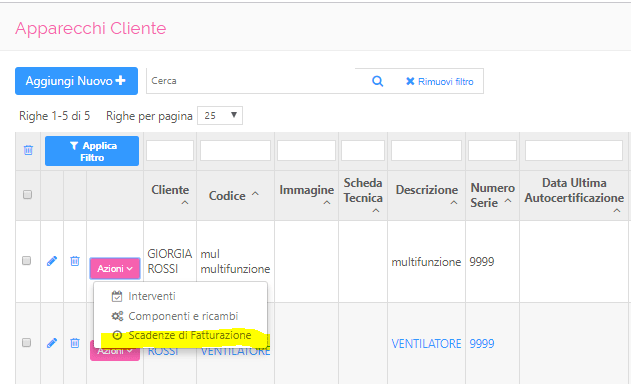Sort by Data Ultima Autocertificazione arrow
Viewport: 631px width, 384px height.
click(x=617, y=211)
